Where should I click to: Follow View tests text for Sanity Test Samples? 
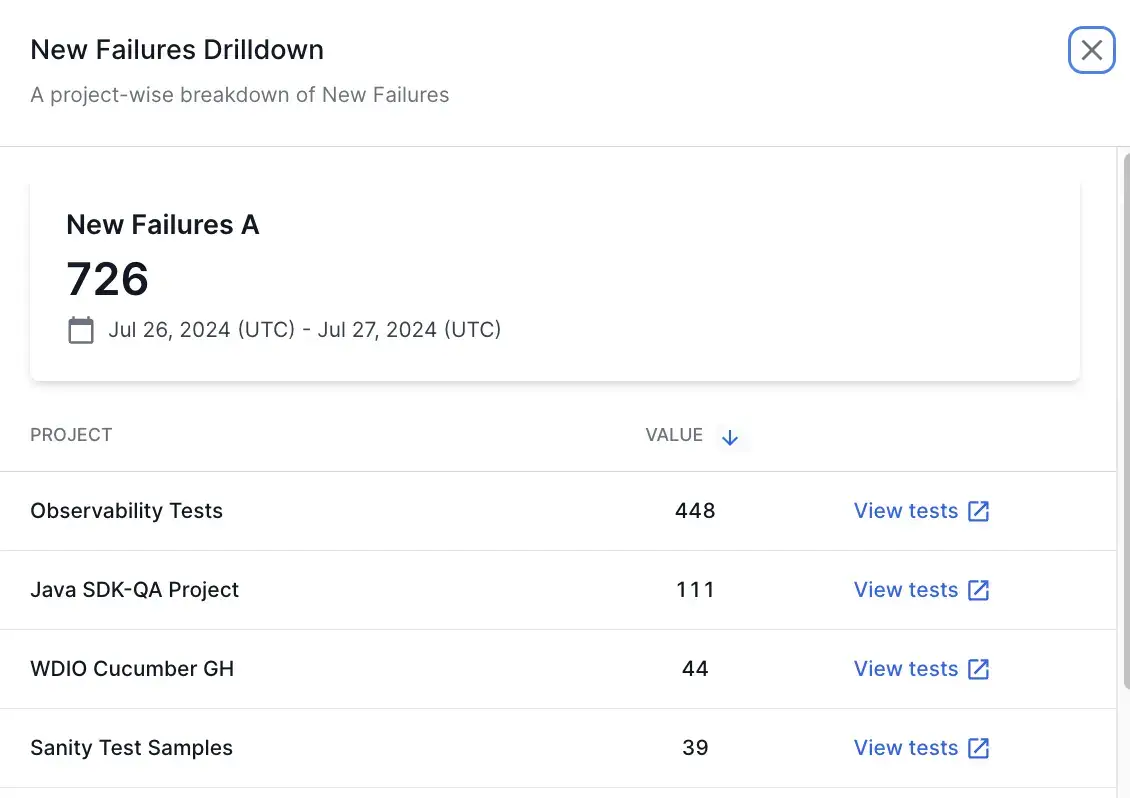click(x=905, y=748)
